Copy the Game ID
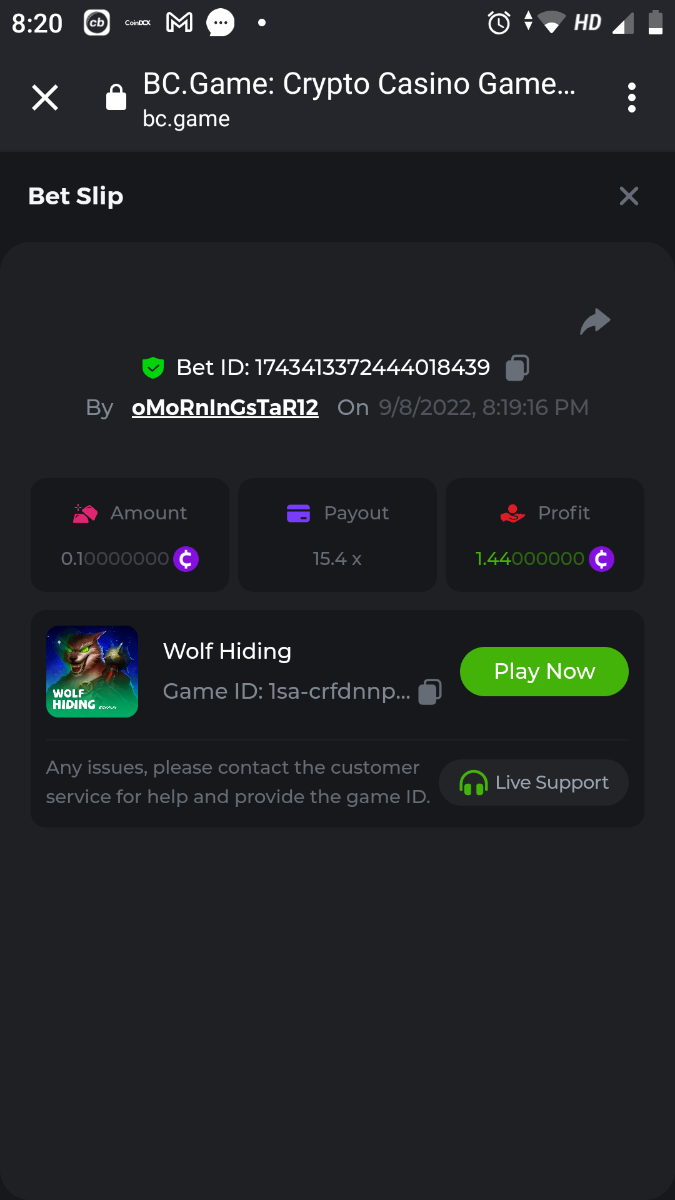Image resolution: width=675 pixels, height=1200 pixels. click(x=430, y=691)
